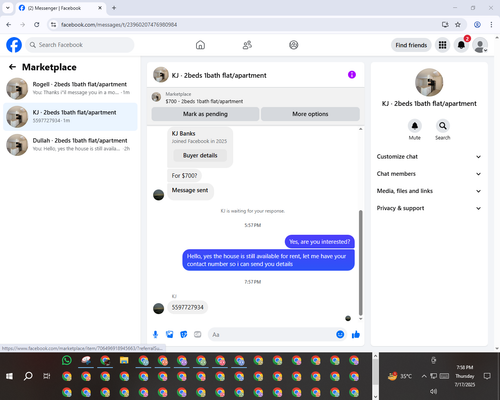Open weather widget showing 35°C

400,376
